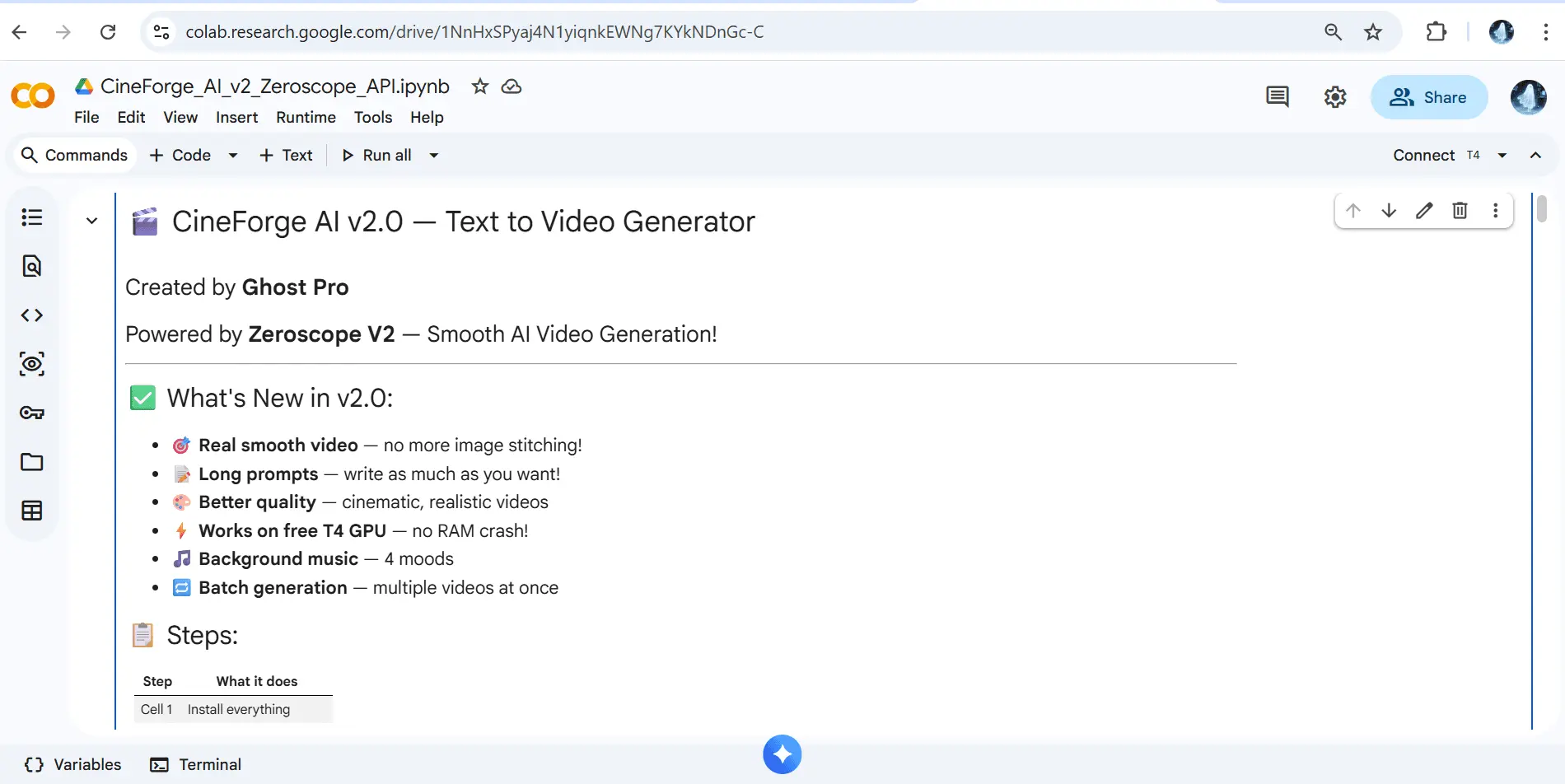Open Chrome profile avatar

click(x=1502, y=32)
